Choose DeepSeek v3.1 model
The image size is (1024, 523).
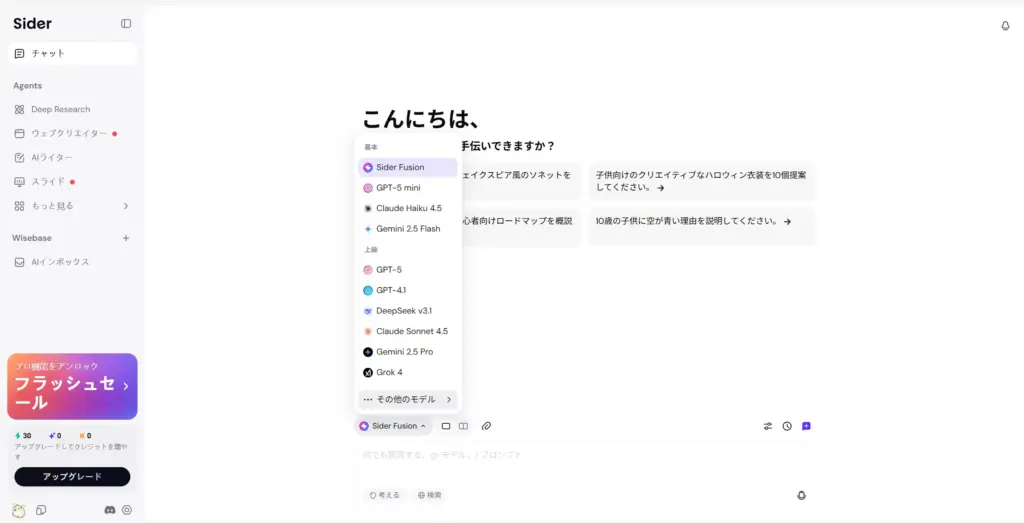click(408, 311)
